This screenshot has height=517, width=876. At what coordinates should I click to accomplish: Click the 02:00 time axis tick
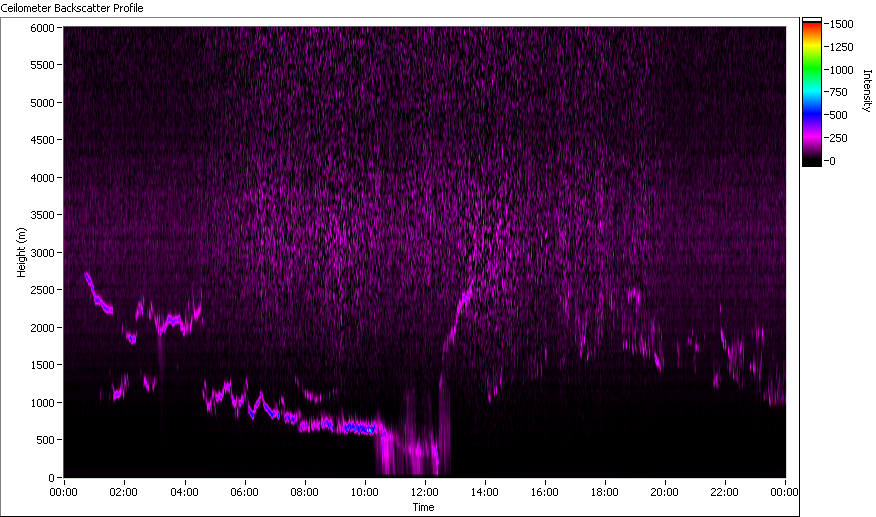[123, 492]
